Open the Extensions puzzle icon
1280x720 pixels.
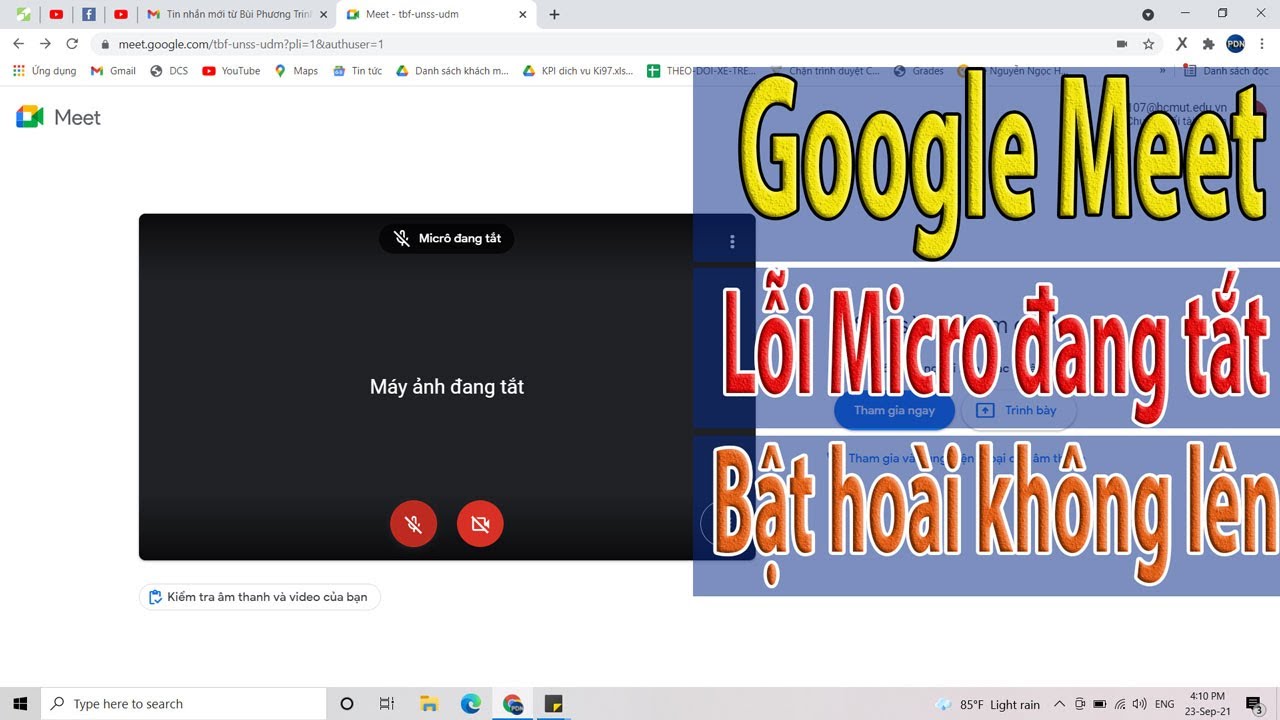1209,44
